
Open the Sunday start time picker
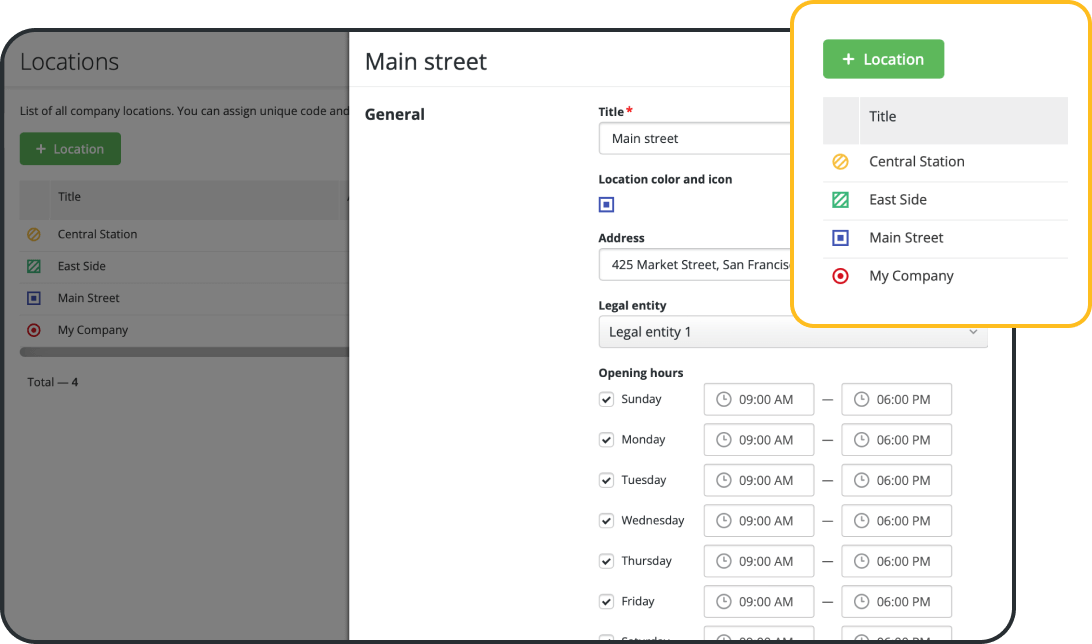(759, 399)
